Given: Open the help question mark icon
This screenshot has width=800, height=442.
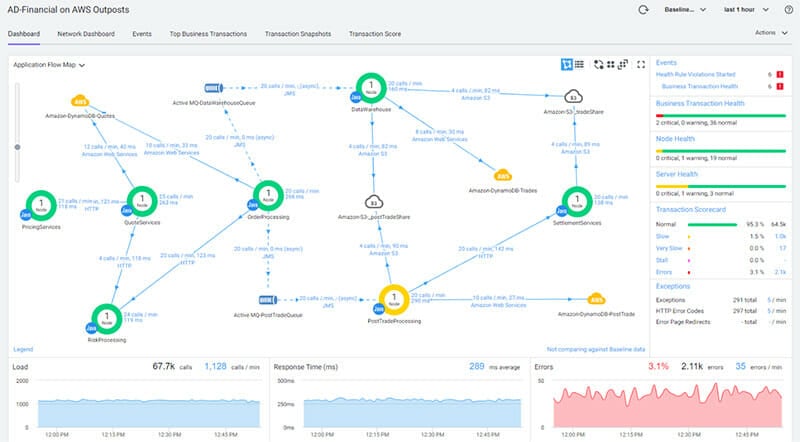Looking at the screenshot, I should pyautogui.click(x=788, y=10).
